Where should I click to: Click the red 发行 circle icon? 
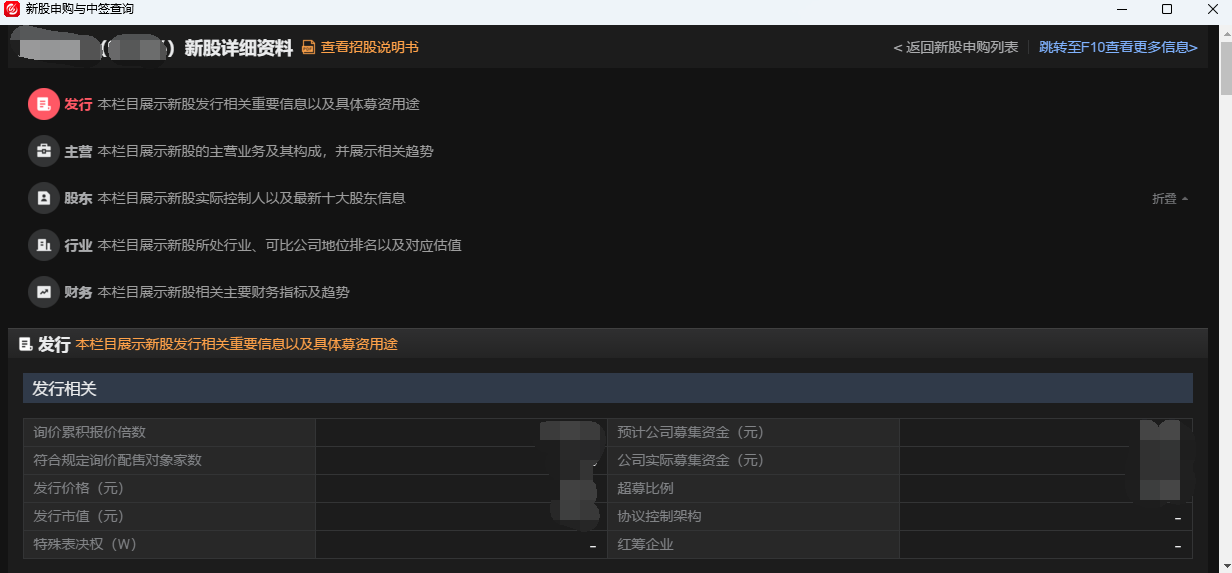pyautogui.click(x=44, y=104)
